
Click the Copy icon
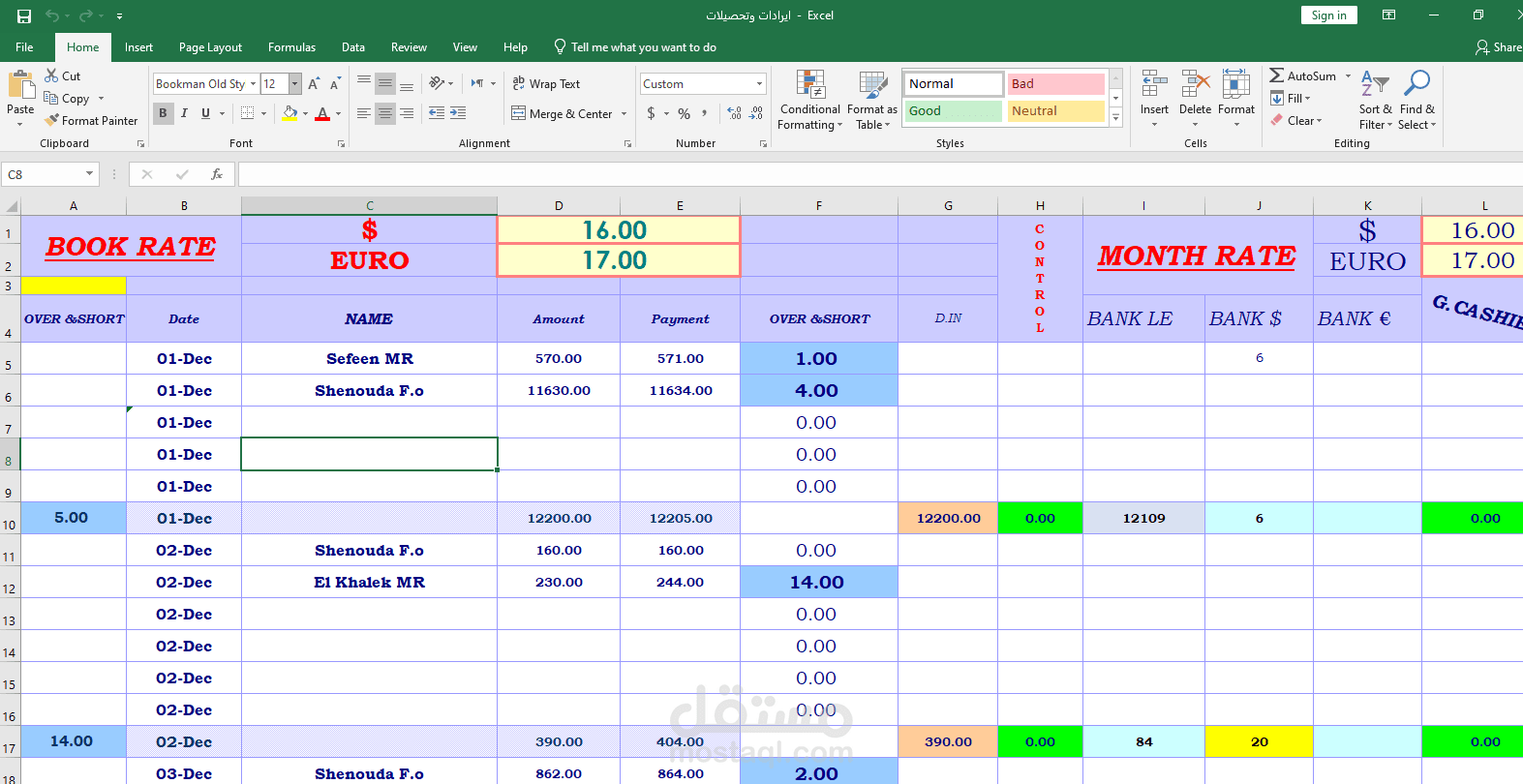(51, 98)
